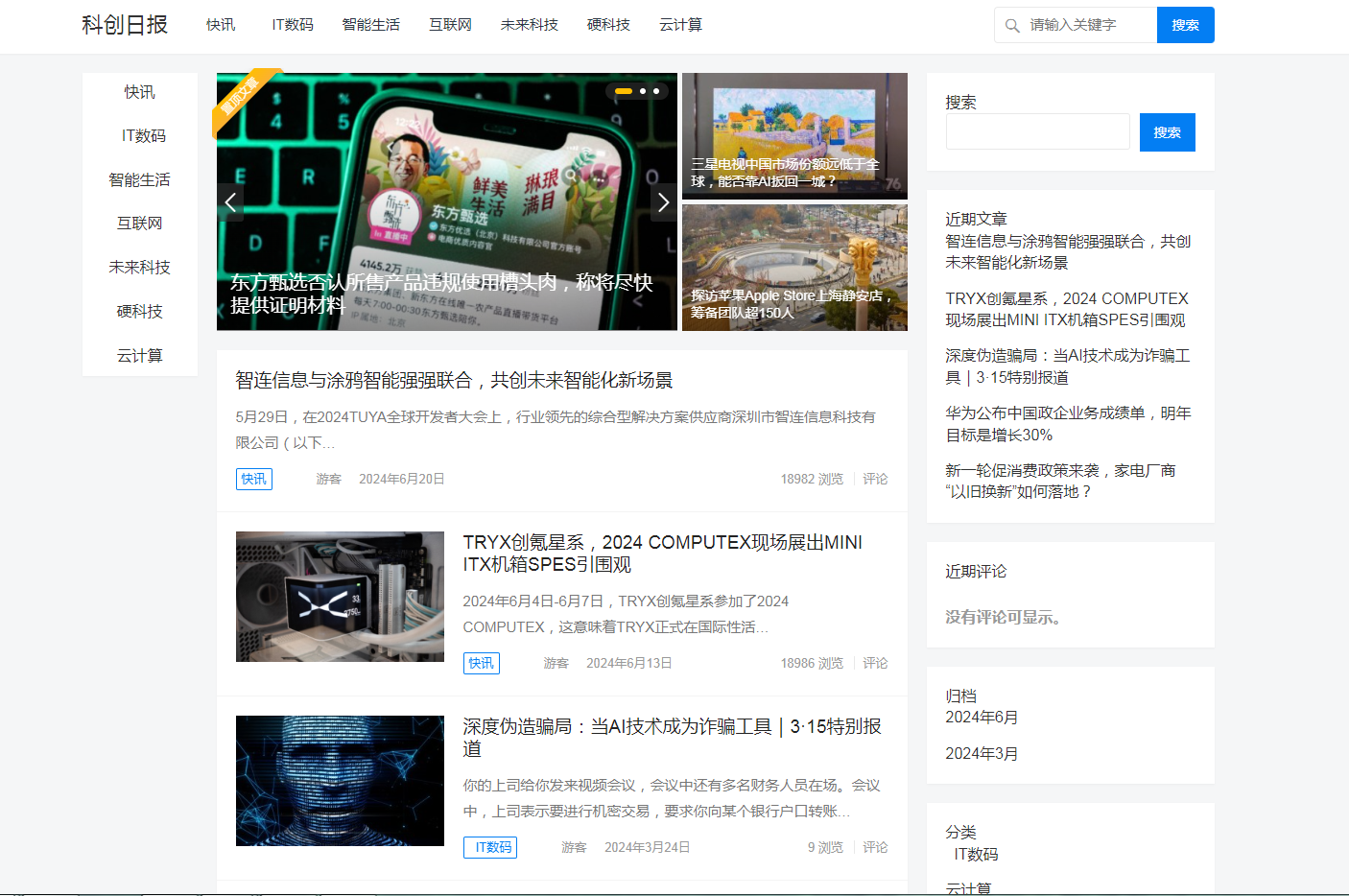Viewport: 1349px width, 896px height.
Task: Open IT数码 under 分类 categories
Action: point(976,855)
